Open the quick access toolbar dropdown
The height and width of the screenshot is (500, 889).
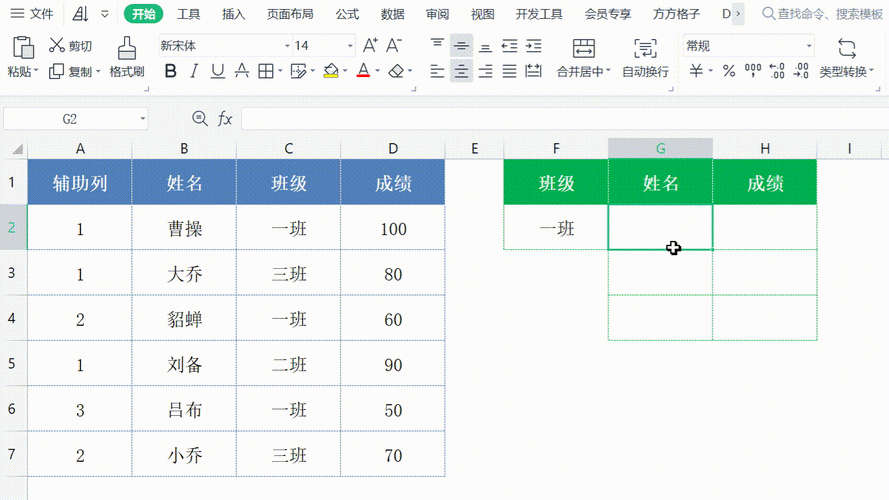click(104, 14)
